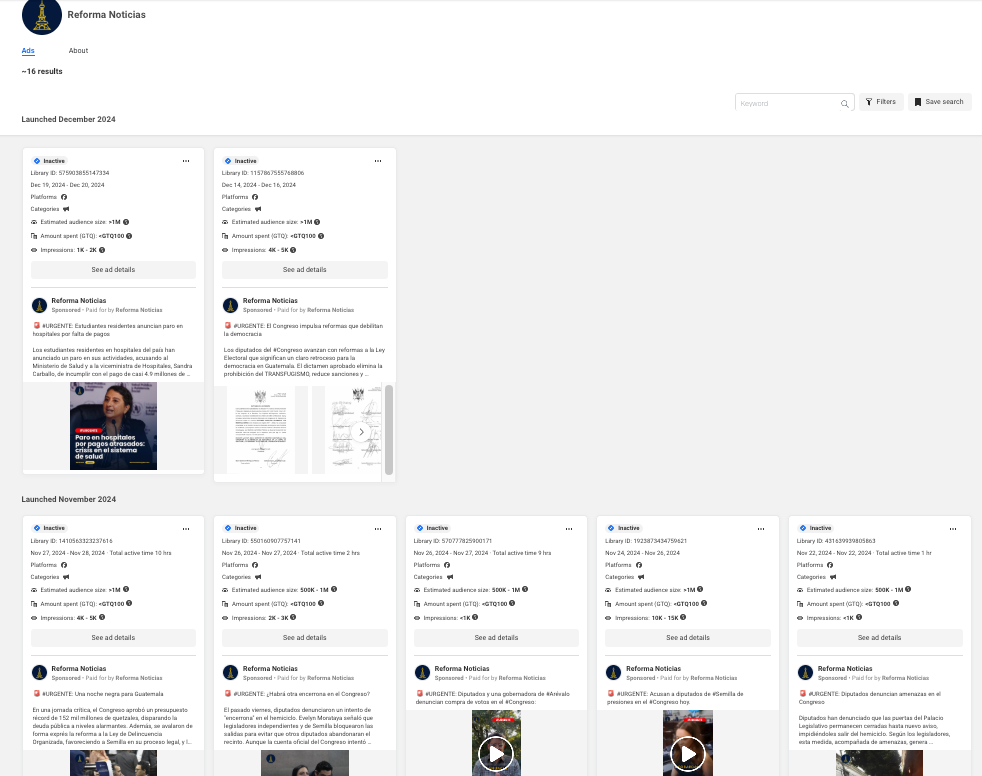Click the 'Library ID: 575903855147334' text
982x776 pixels.
tap(70, 173)
